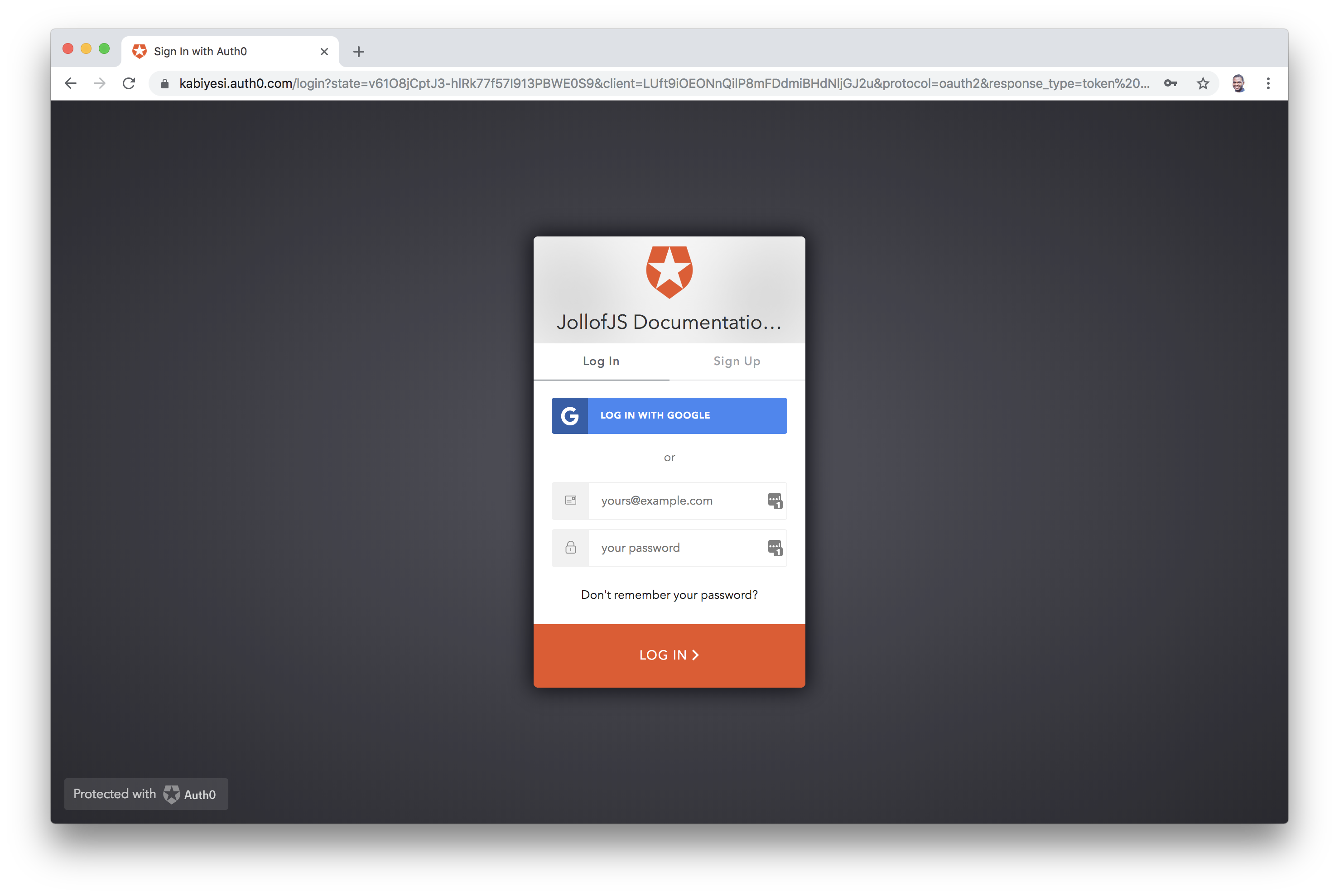Click the padlock site security icon
Viewport: 1339px width, 896px height.
click(x=164, y=84)
